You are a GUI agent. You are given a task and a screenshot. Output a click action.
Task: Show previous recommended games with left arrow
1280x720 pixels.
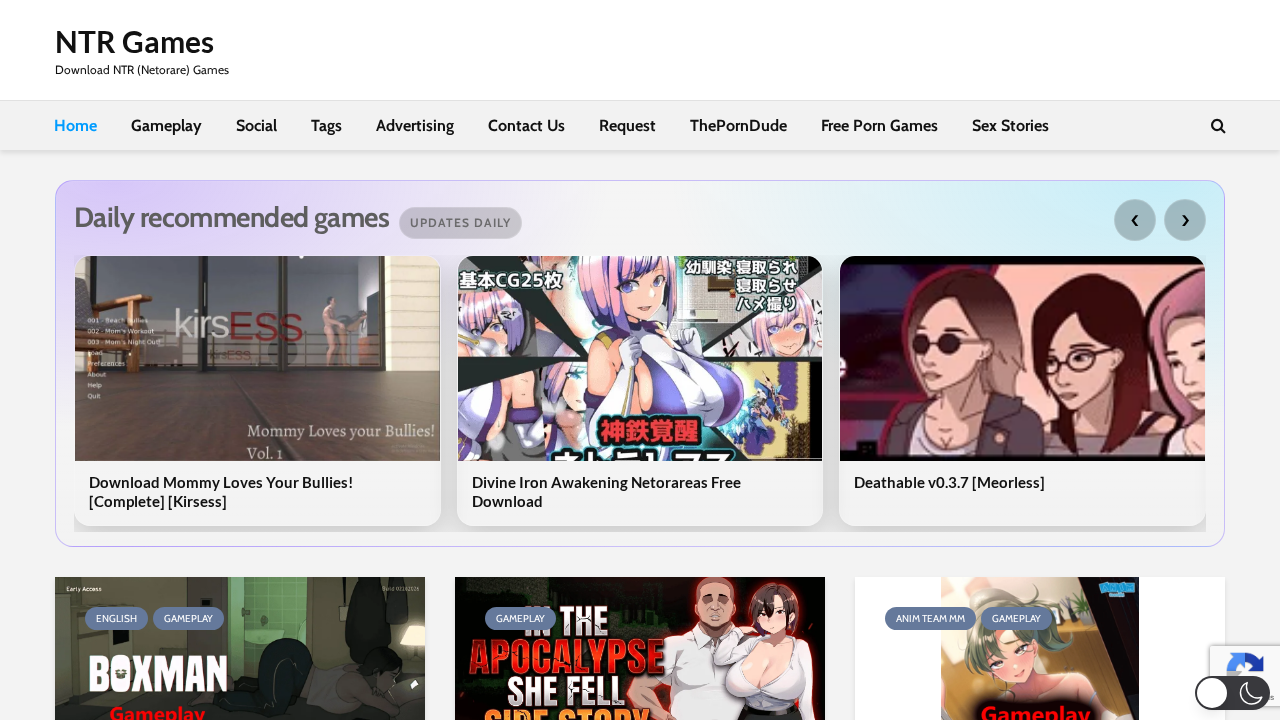[1135, 220]
